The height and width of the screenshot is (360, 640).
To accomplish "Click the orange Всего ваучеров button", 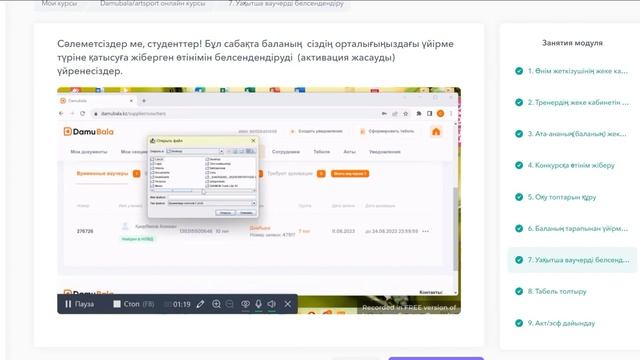I will [350, 173].
